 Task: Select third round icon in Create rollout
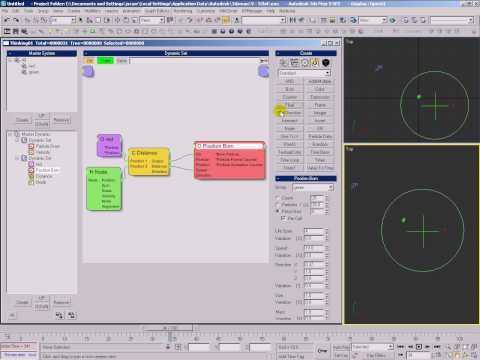point(305,63)
